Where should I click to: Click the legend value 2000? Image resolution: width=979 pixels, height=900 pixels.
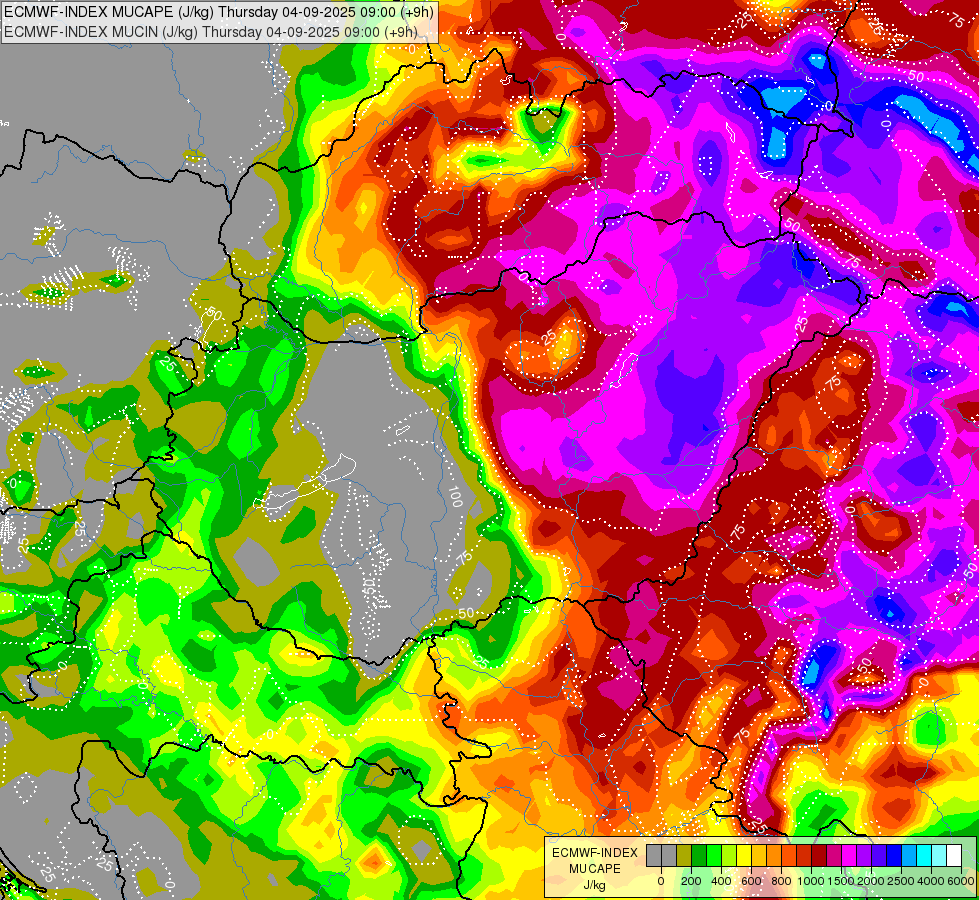tap(871, 881)
